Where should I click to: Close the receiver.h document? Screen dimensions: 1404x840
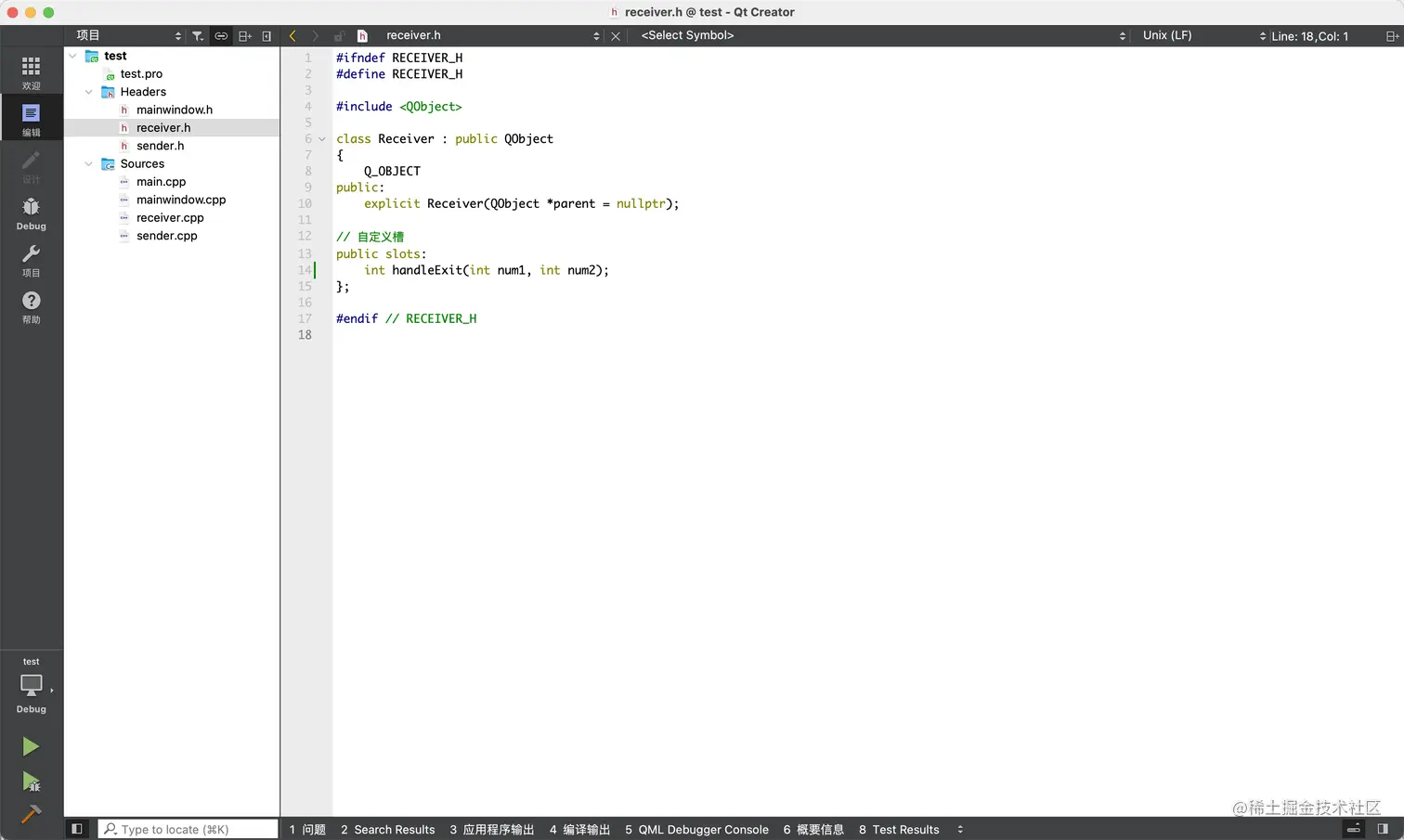615,36
